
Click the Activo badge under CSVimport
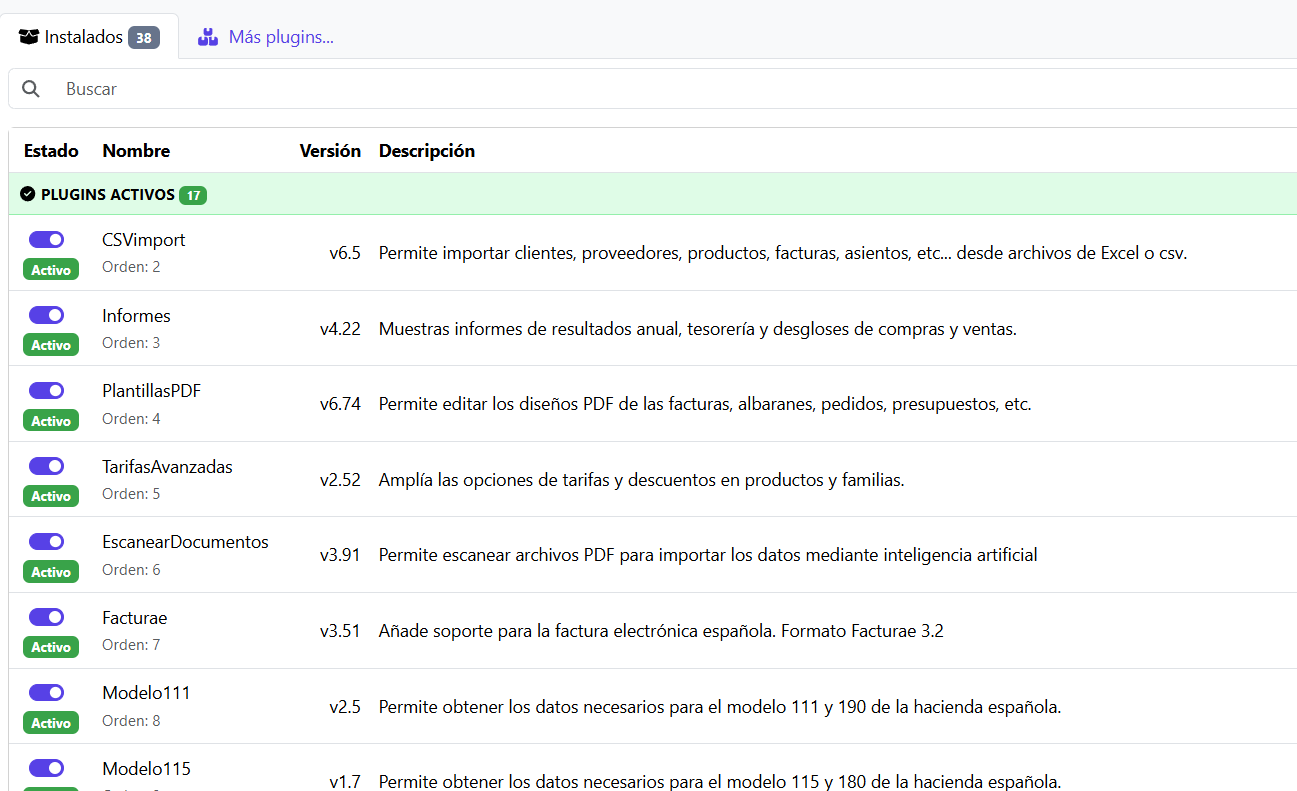coord(51,270)
